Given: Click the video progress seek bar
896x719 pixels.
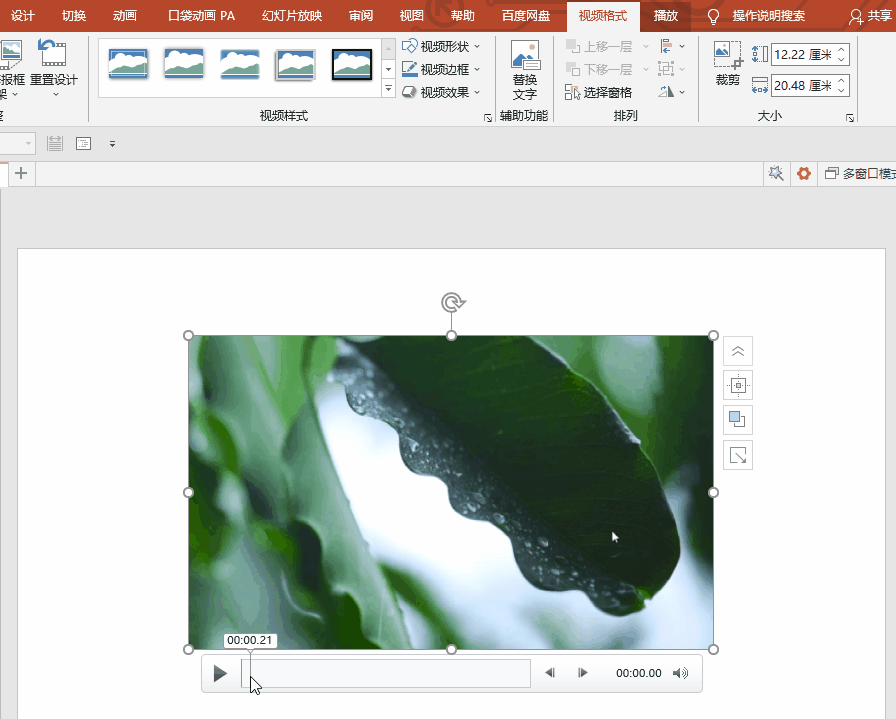Looking at the screenshot, I should (386, 673).
